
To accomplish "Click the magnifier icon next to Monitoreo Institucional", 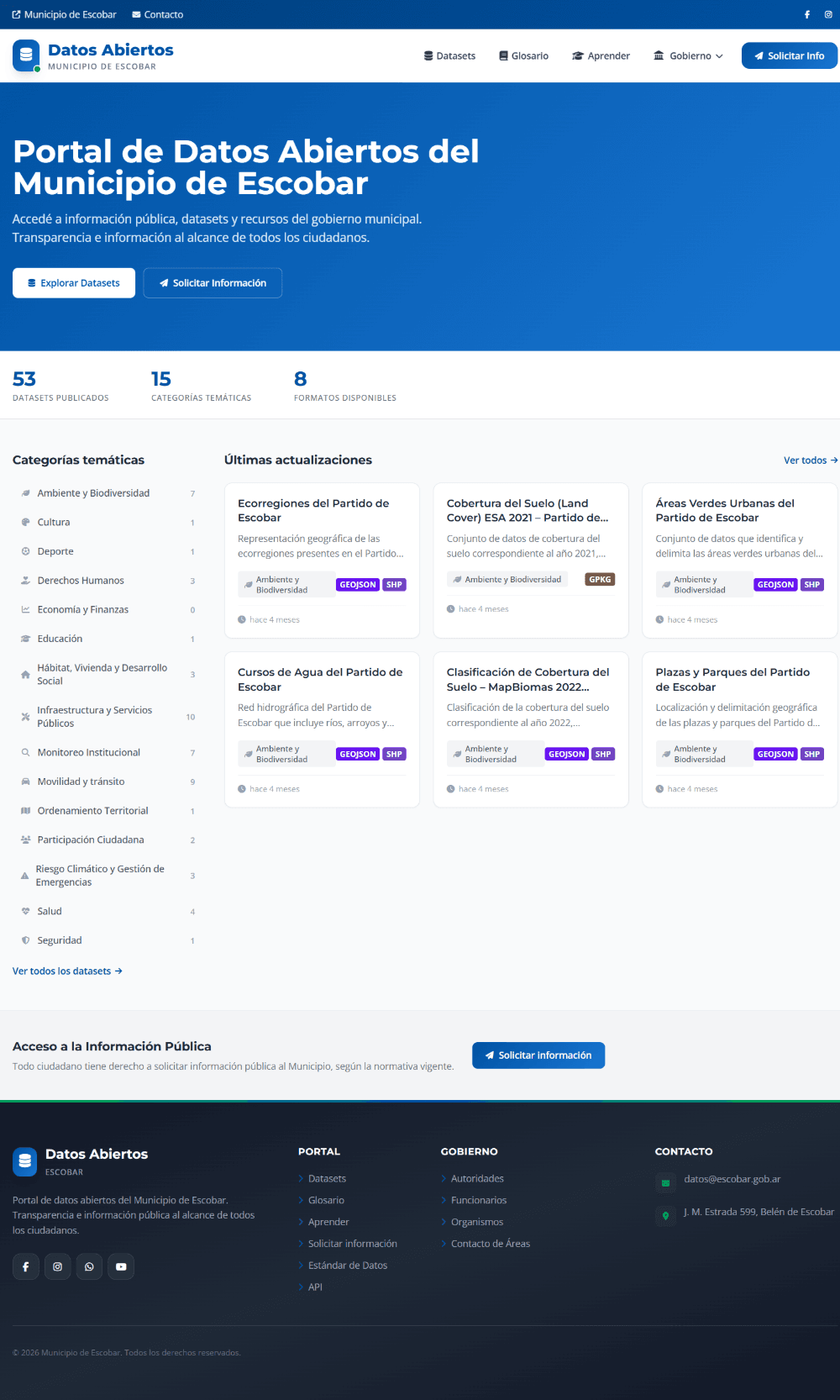I will pos(26,752).
